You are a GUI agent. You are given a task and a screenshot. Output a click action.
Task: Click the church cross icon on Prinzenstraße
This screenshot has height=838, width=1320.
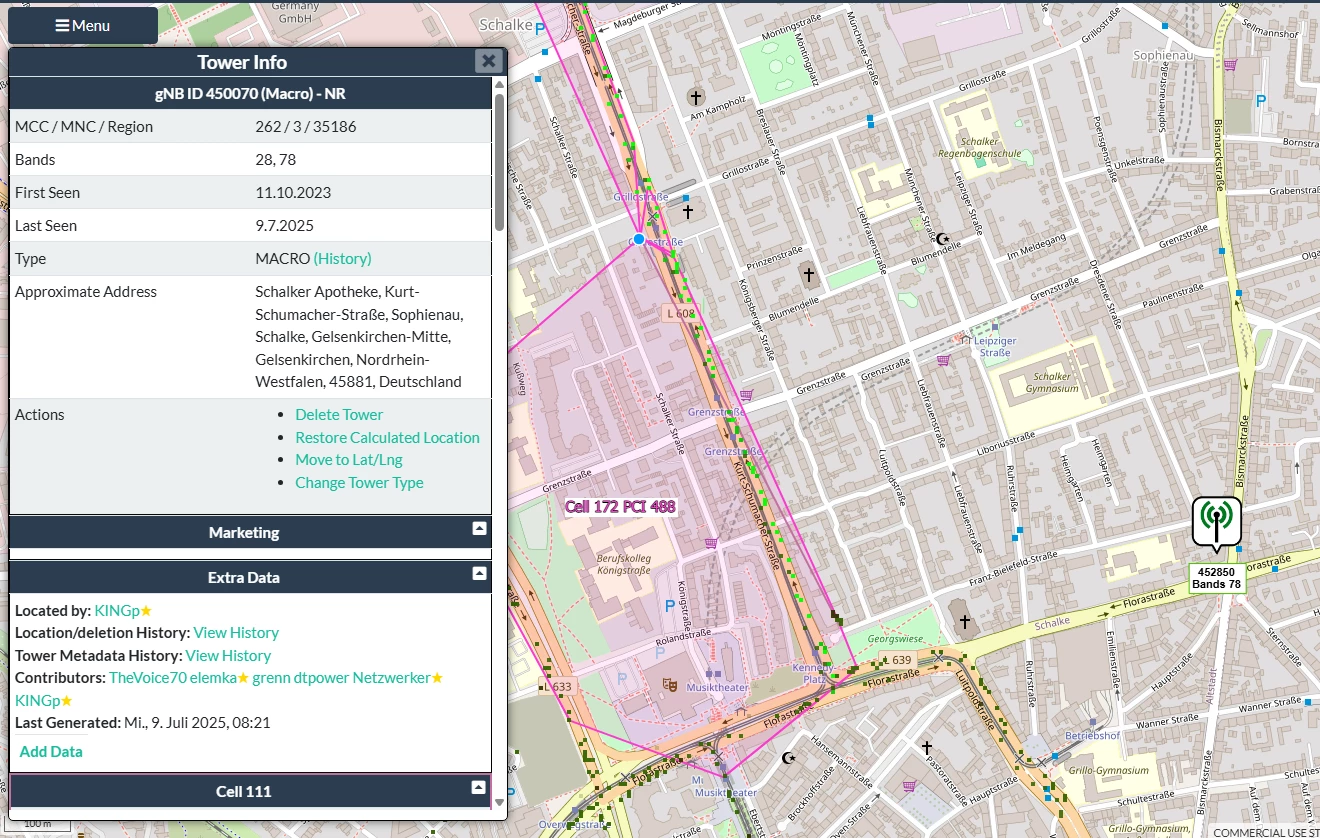click(x=809, y=274)
